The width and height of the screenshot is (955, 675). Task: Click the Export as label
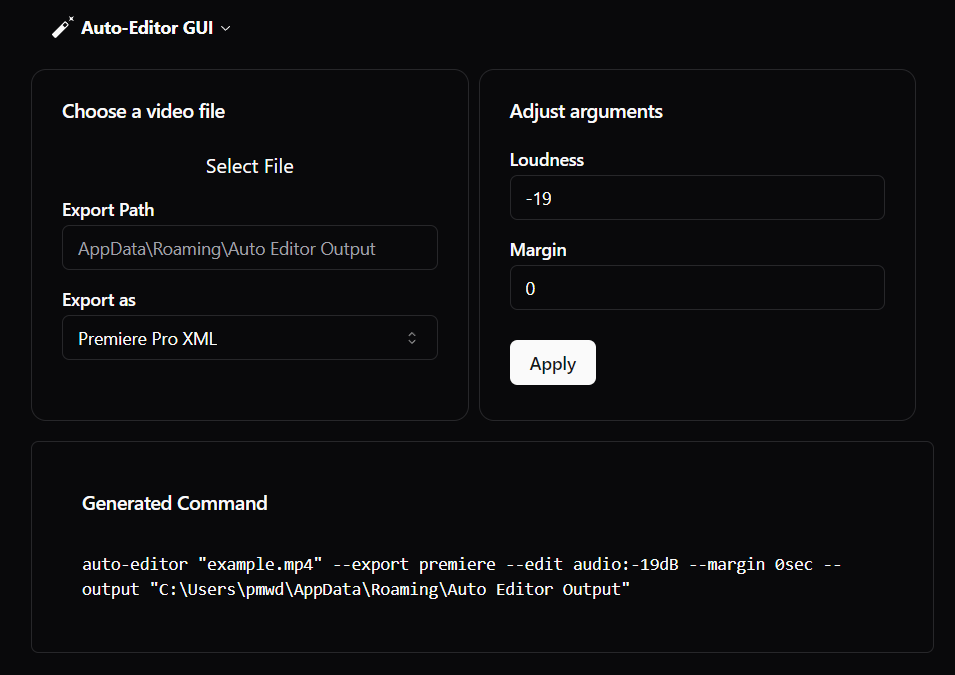click(99, 300)
